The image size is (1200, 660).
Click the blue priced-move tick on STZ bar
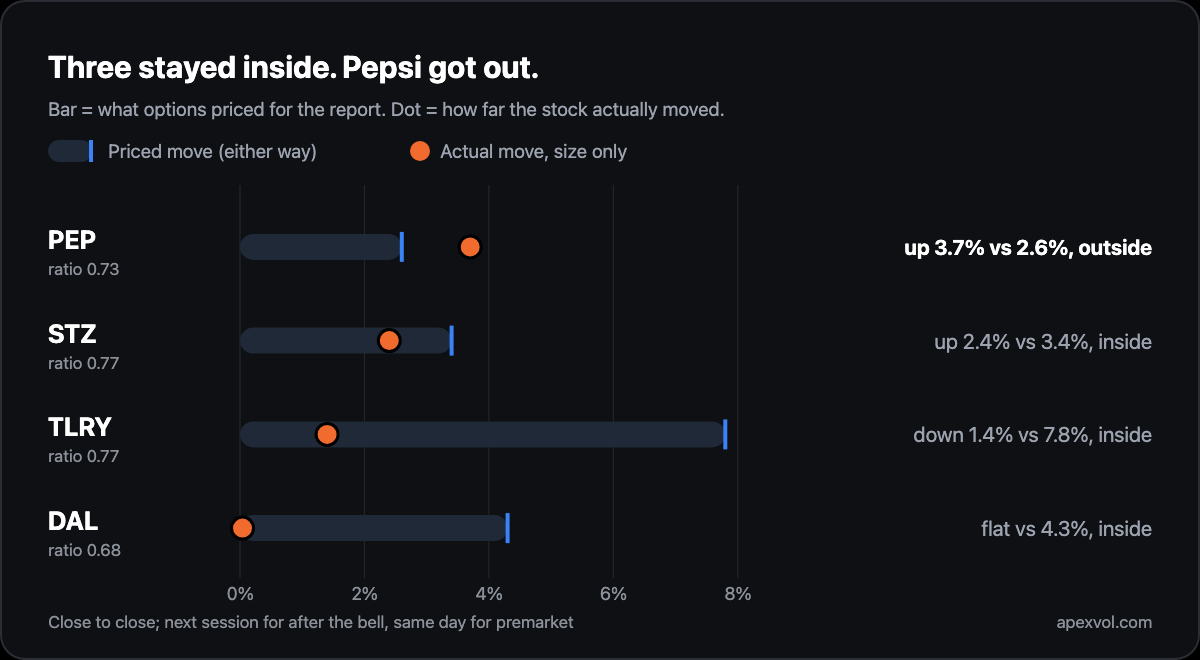pyautogui.click(x=452, y=341)
